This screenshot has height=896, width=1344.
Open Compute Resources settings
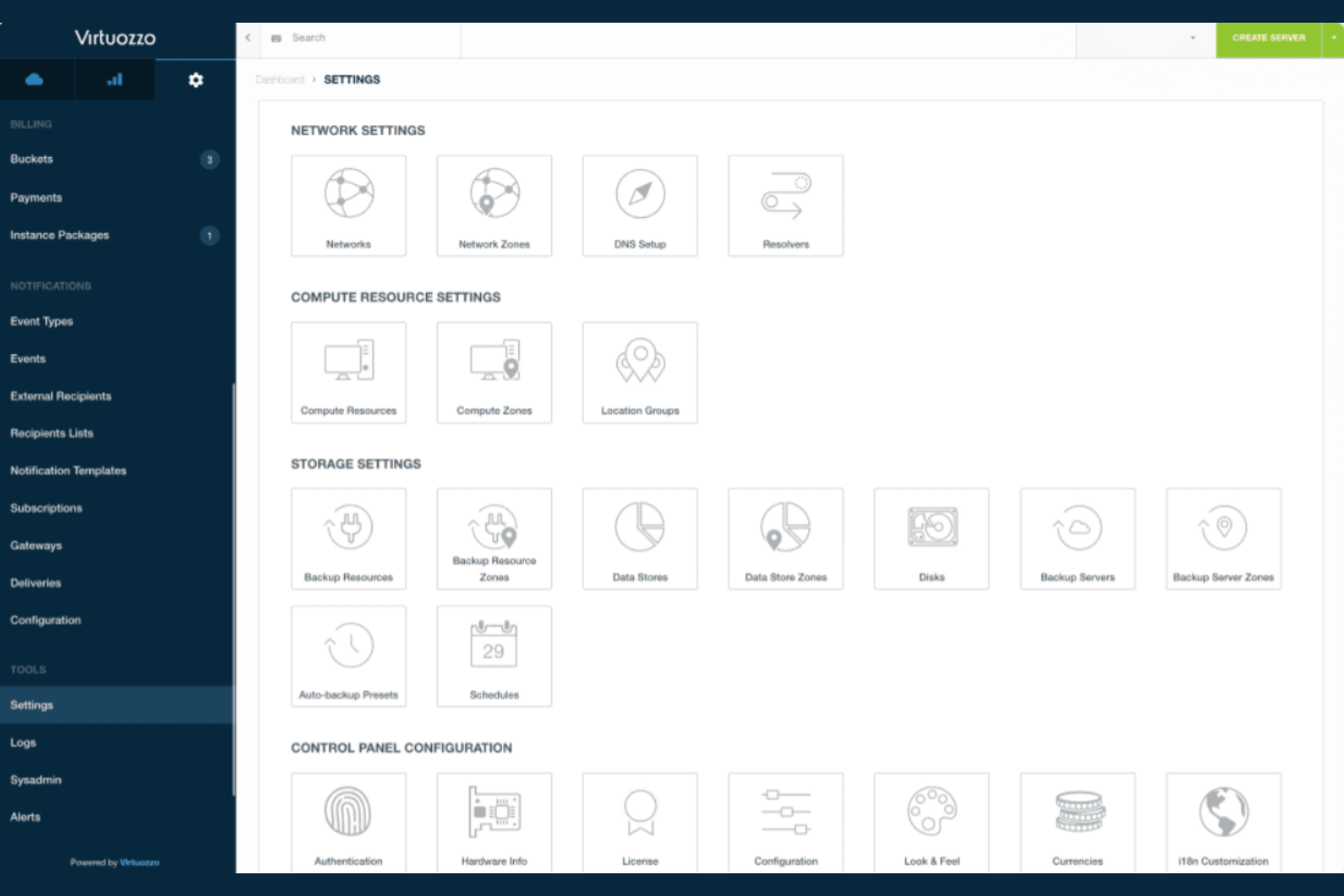tap(349, 371)
